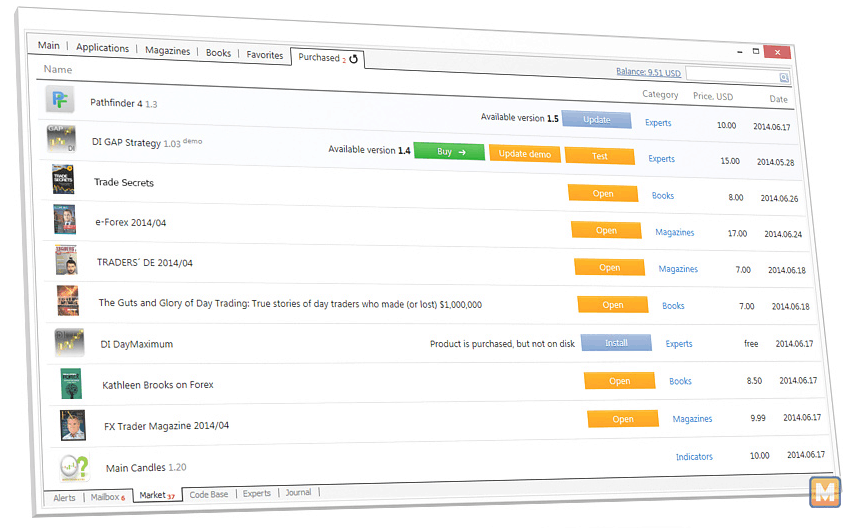861x528 pixels.
Task: Open the Alerts bottom tab
Action: click(64, 498)
